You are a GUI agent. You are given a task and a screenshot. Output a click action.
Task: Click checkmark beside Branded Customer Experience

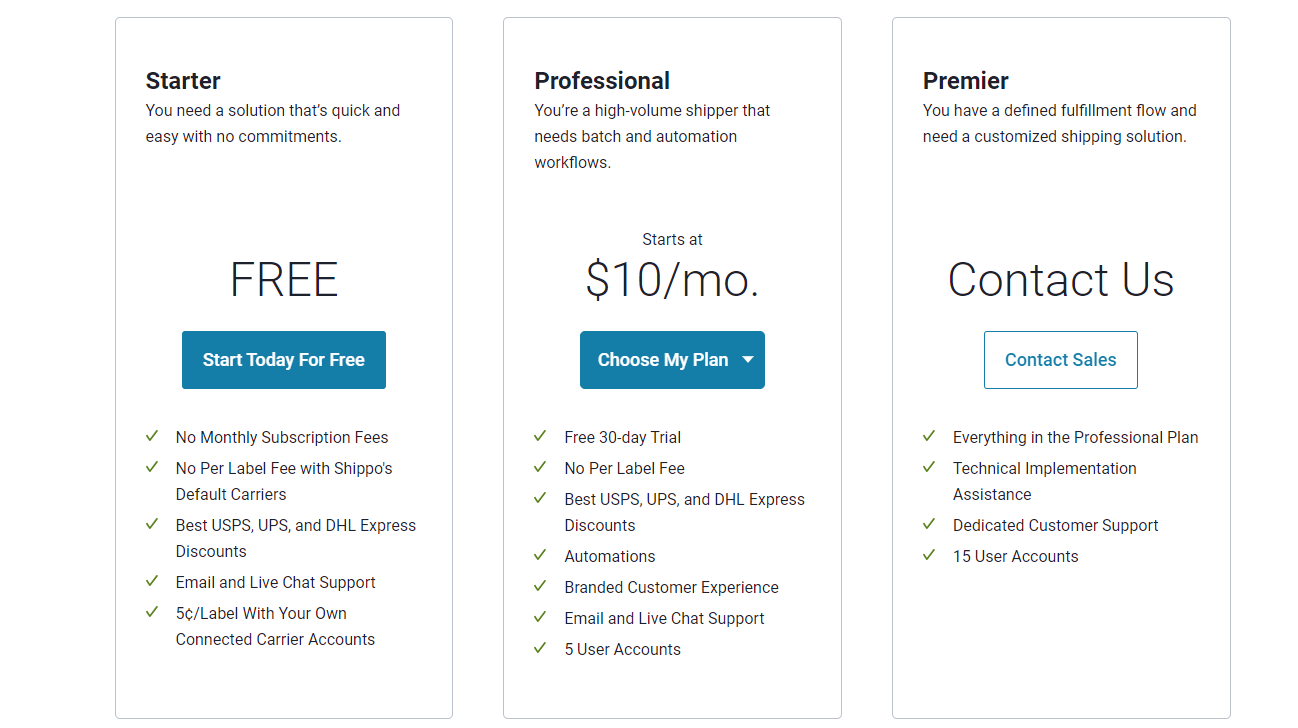(540, 586)
